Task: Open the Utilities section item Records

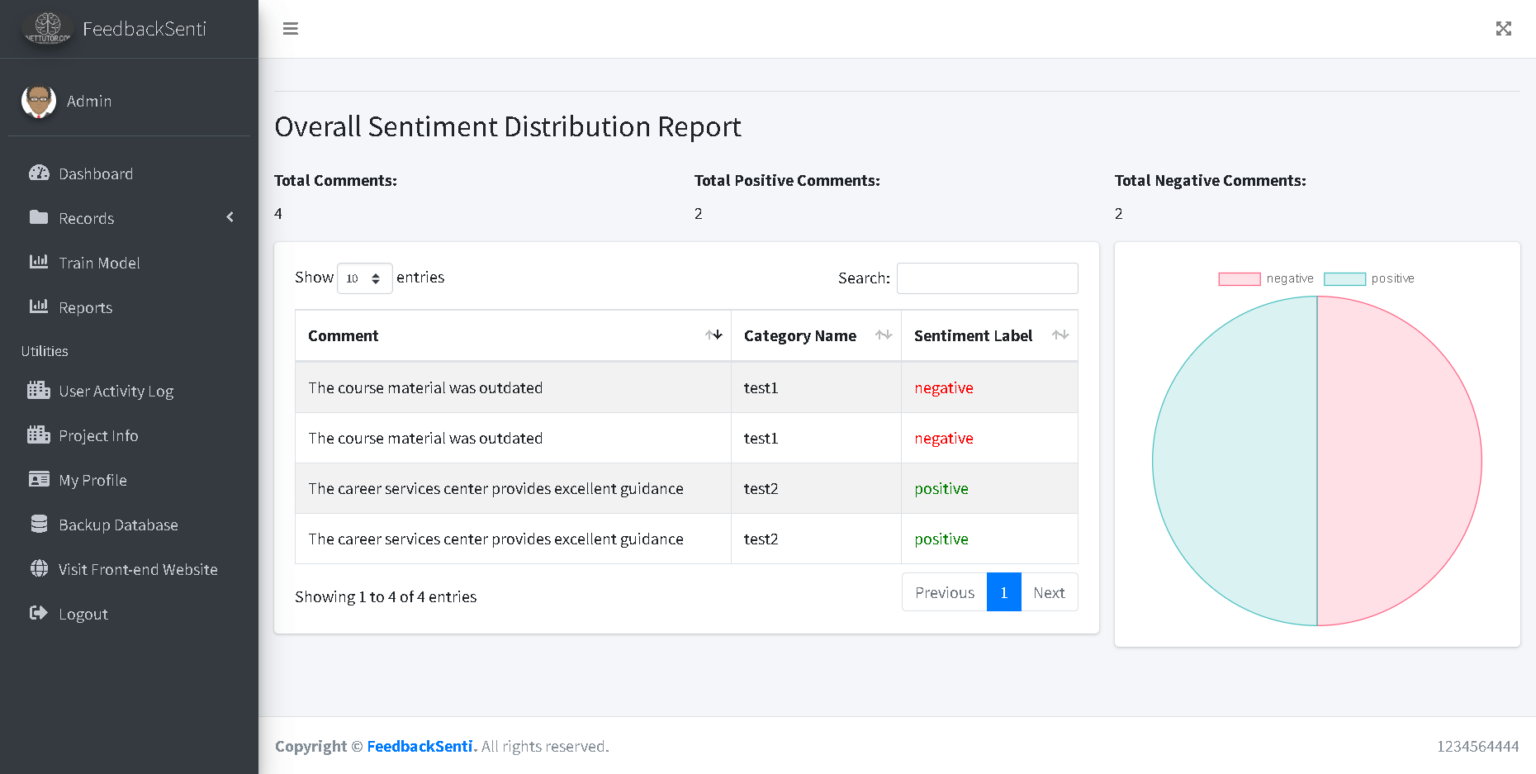Action: point(87,218)
